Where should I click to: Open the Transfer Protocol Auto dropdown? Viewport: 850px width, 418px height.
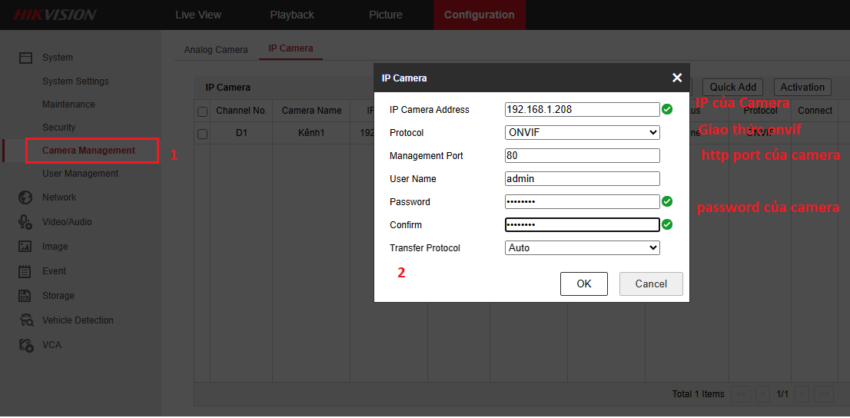click(582, 248)
